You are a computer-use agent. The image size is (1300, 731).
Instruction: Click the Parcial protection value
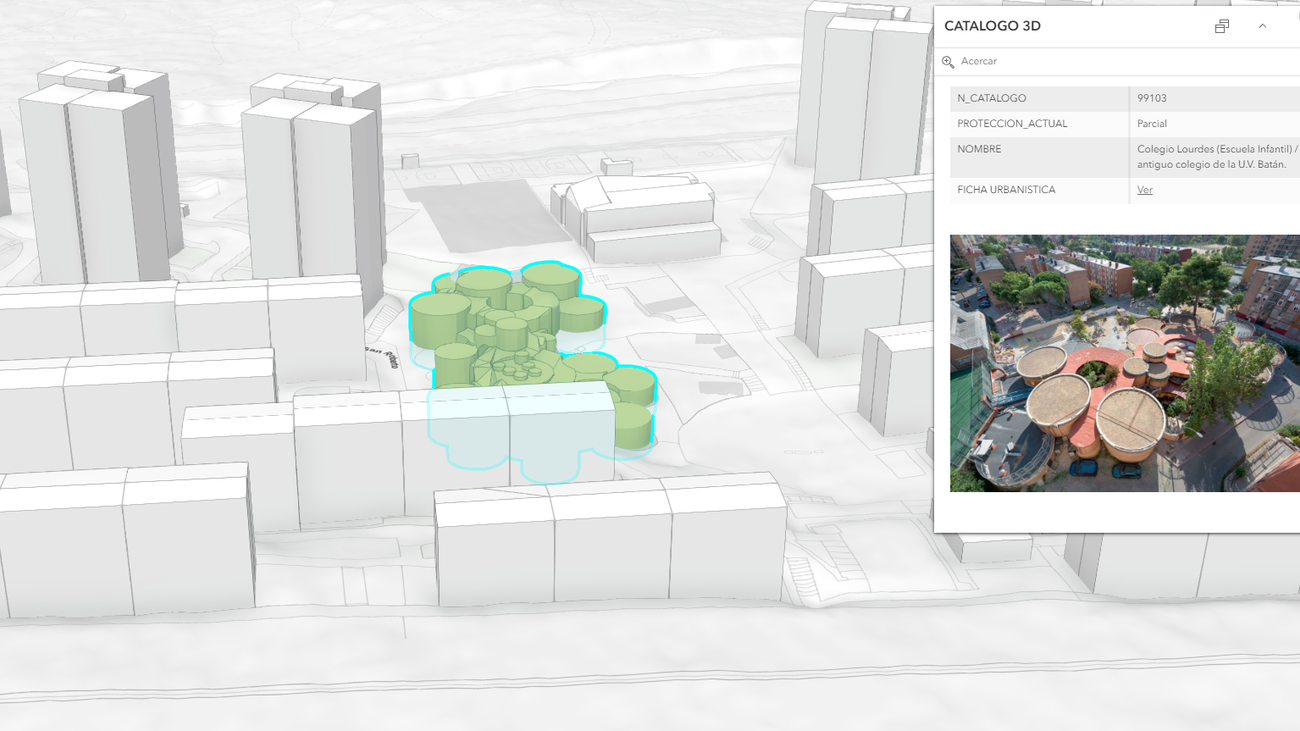(1151, 124)
